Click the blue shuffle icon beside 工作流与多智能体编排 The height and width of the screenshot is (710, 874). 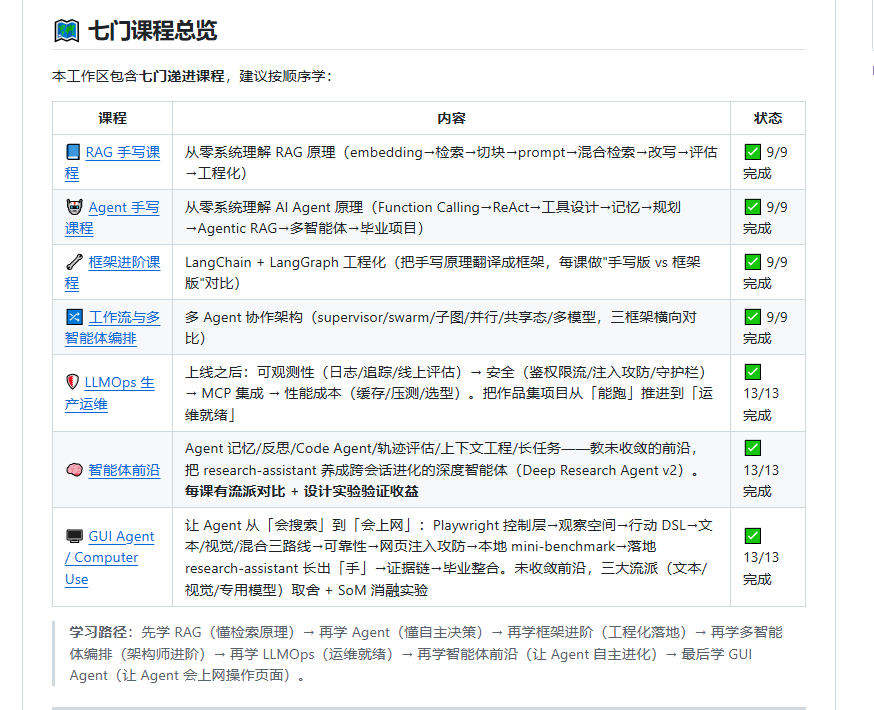click(74, 317)
